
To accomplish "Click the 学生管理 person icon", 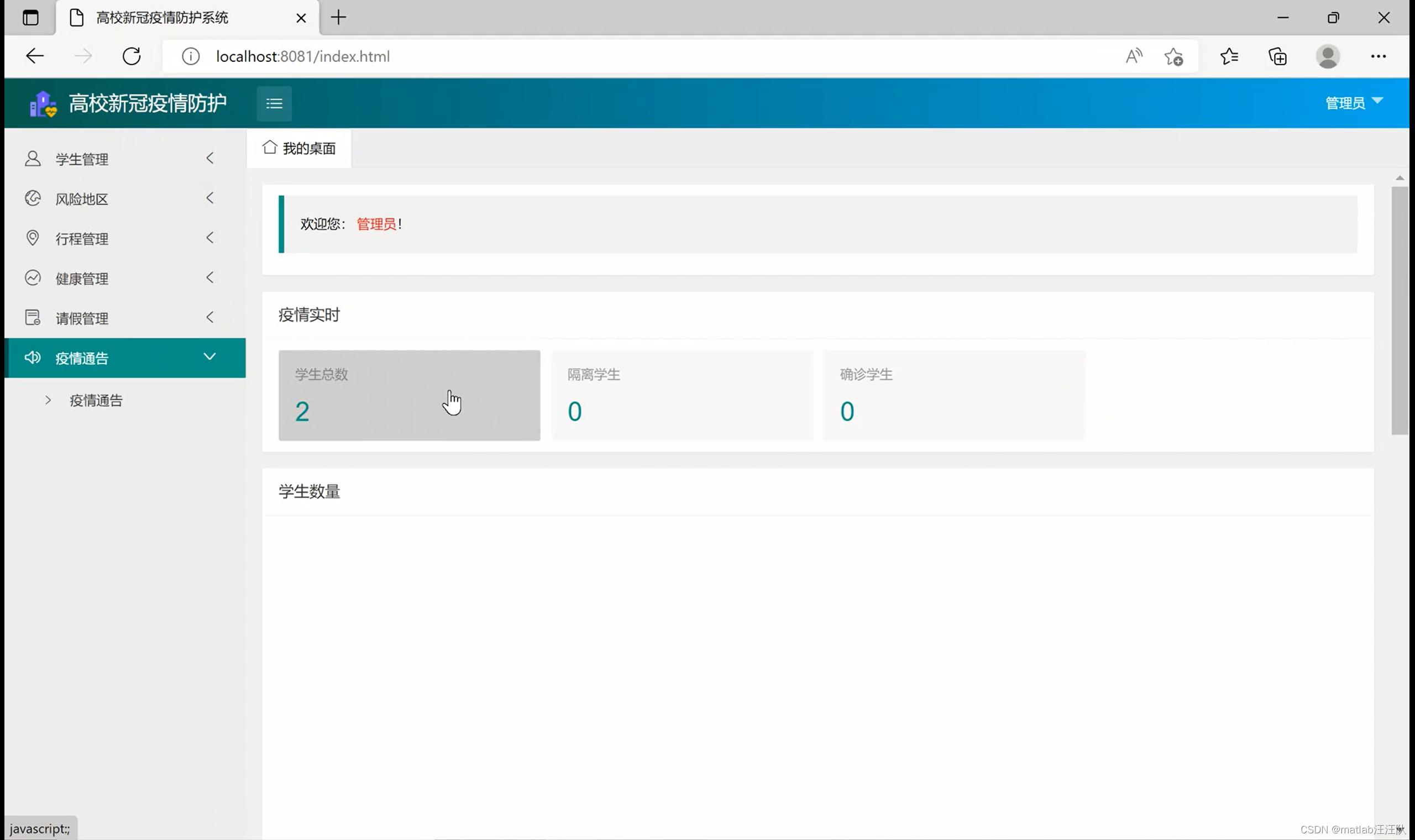I will (x=33, y=159).
